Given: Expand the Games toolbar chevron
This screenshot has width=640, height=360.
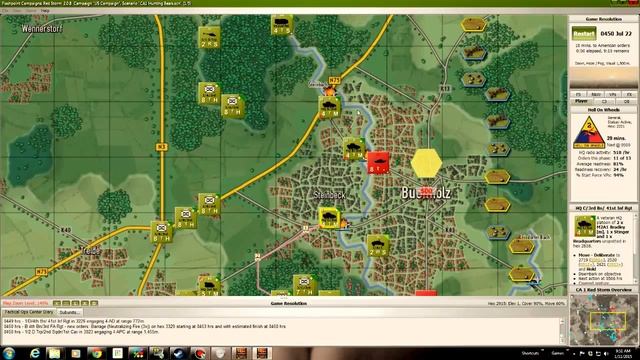Looking at the screenshot, I should 567,351.
